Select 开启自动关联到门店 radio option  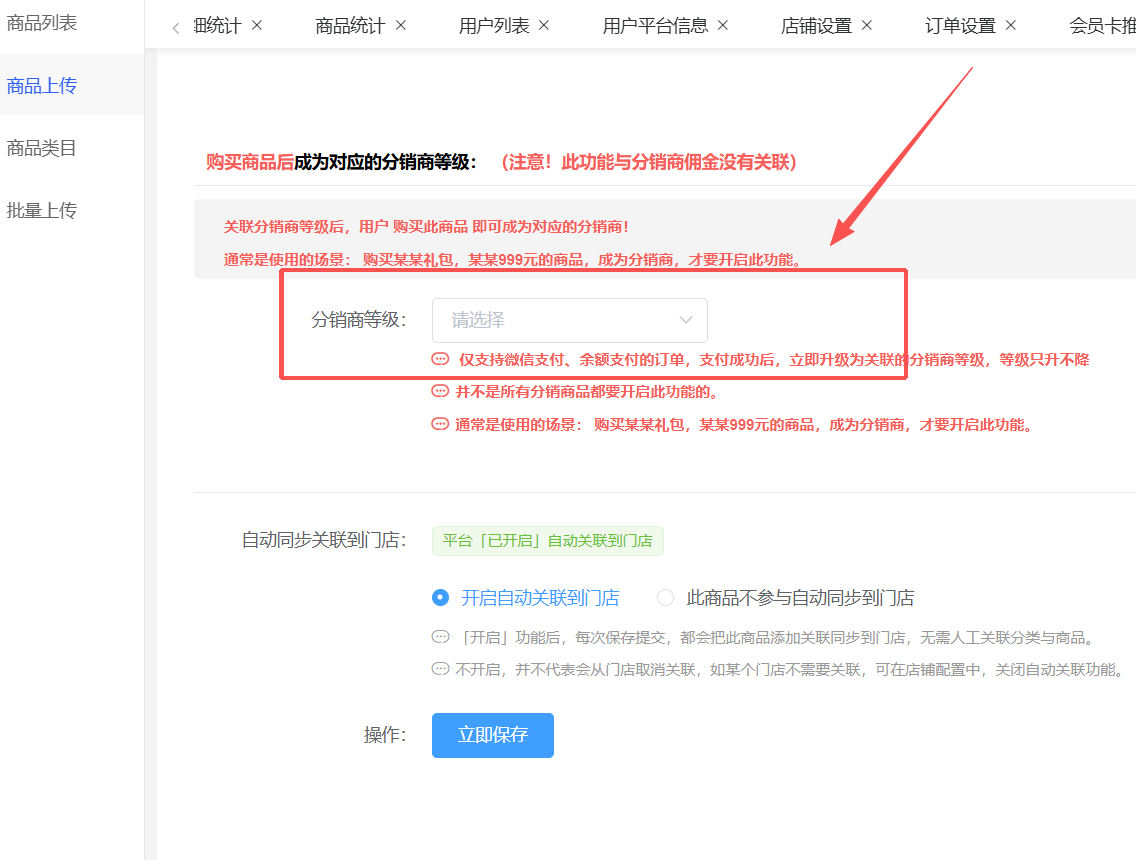441,598
